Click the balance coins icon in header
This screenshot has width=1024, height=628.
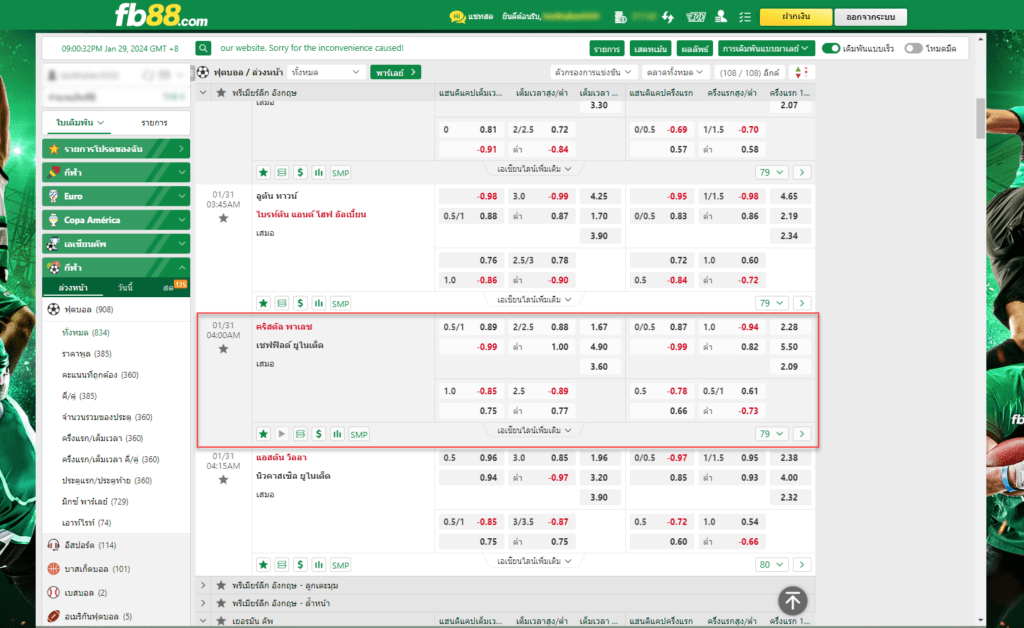620,17
